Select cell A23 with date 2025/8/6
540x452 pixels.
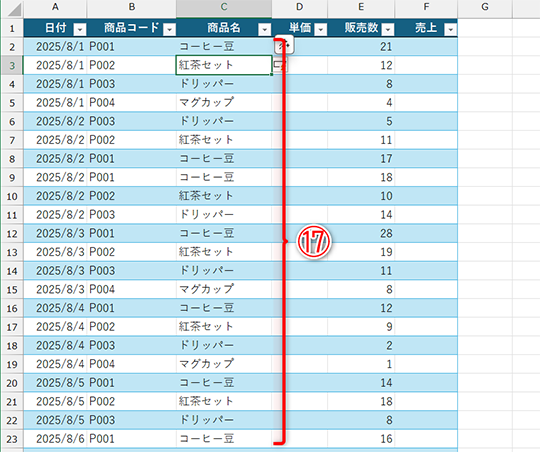pos(55,439)
